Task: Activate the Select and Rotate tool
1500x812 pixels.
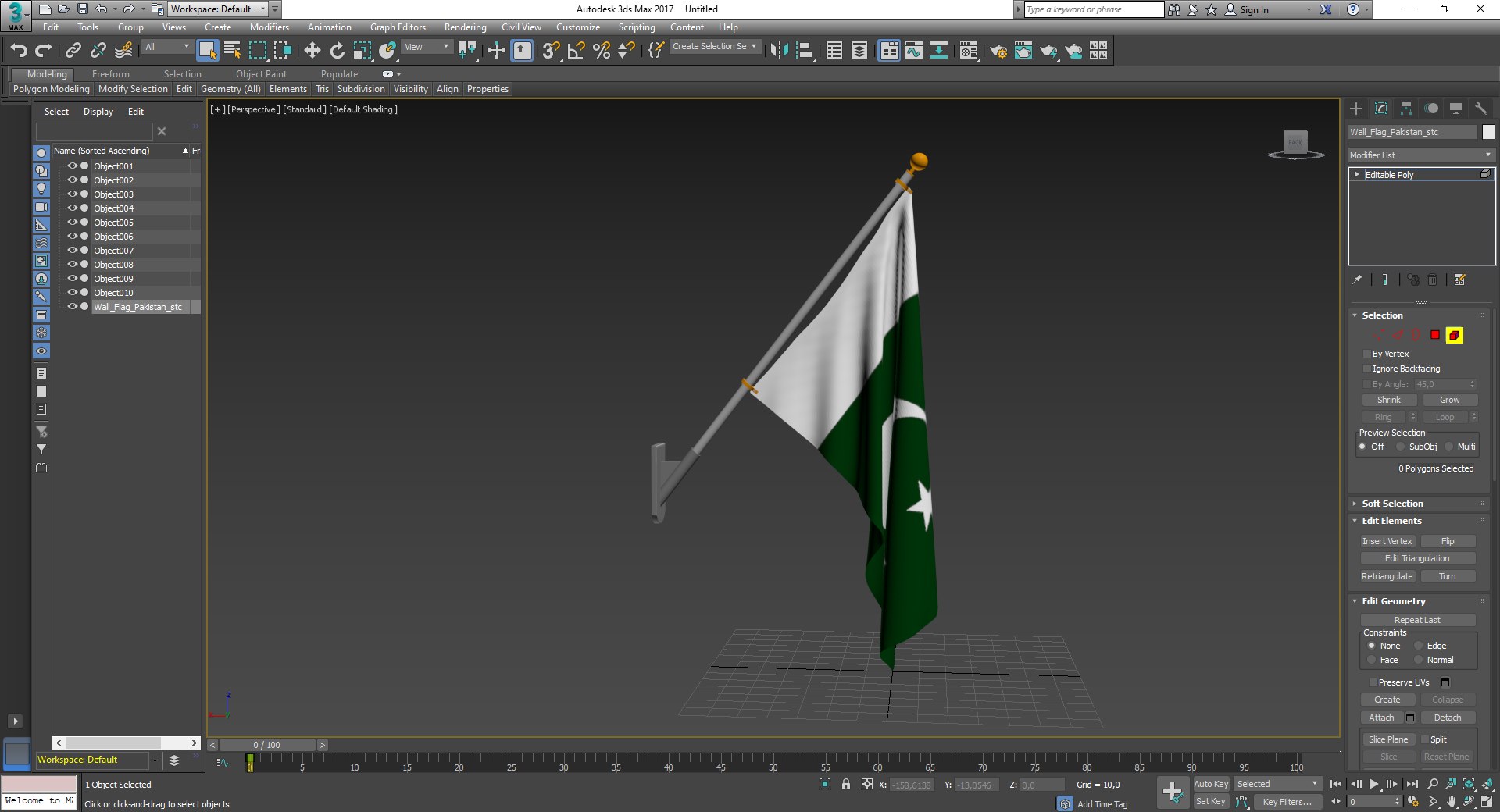Action: click(x=337, y=51)
